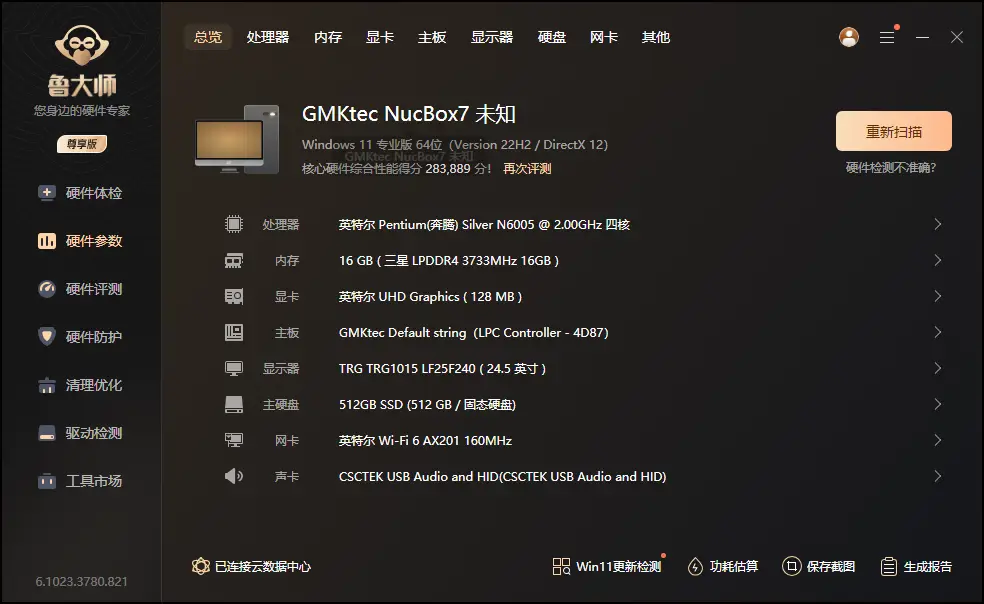Select 硬件参数 in the sidebar
Viewport: 984px width, 604px height.
[80, 241]
